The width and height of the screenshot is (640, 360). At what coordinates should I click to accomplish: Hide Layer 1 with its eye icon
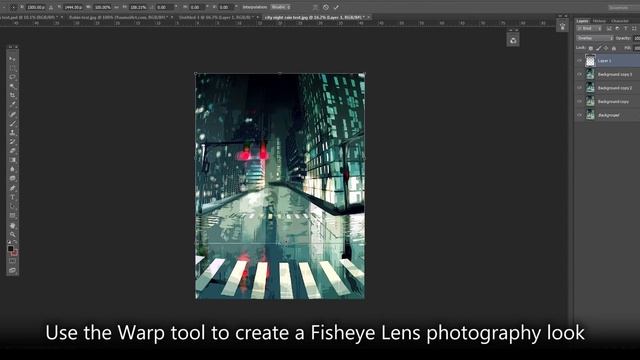pos(579,60)
